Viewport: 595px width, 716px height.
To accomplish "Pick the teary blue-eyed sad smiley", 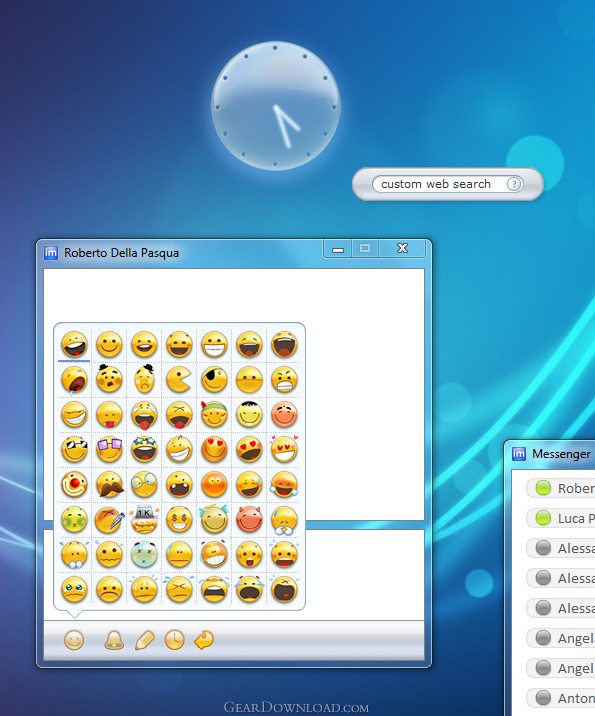I will tap(74, 590).
